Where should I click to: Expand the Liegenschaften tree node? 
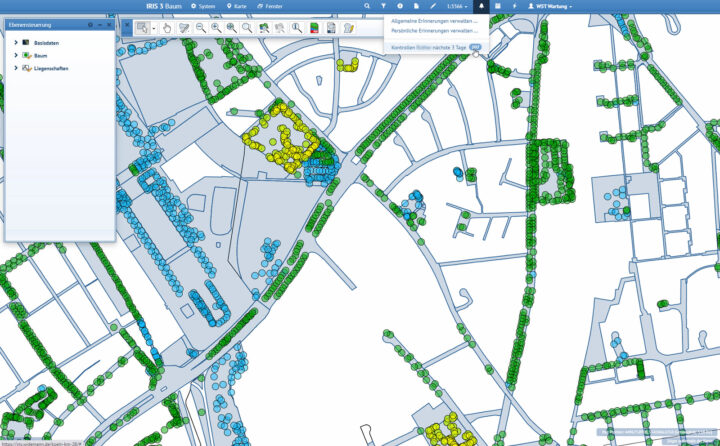pyautogui.click(x=16, y=68)
